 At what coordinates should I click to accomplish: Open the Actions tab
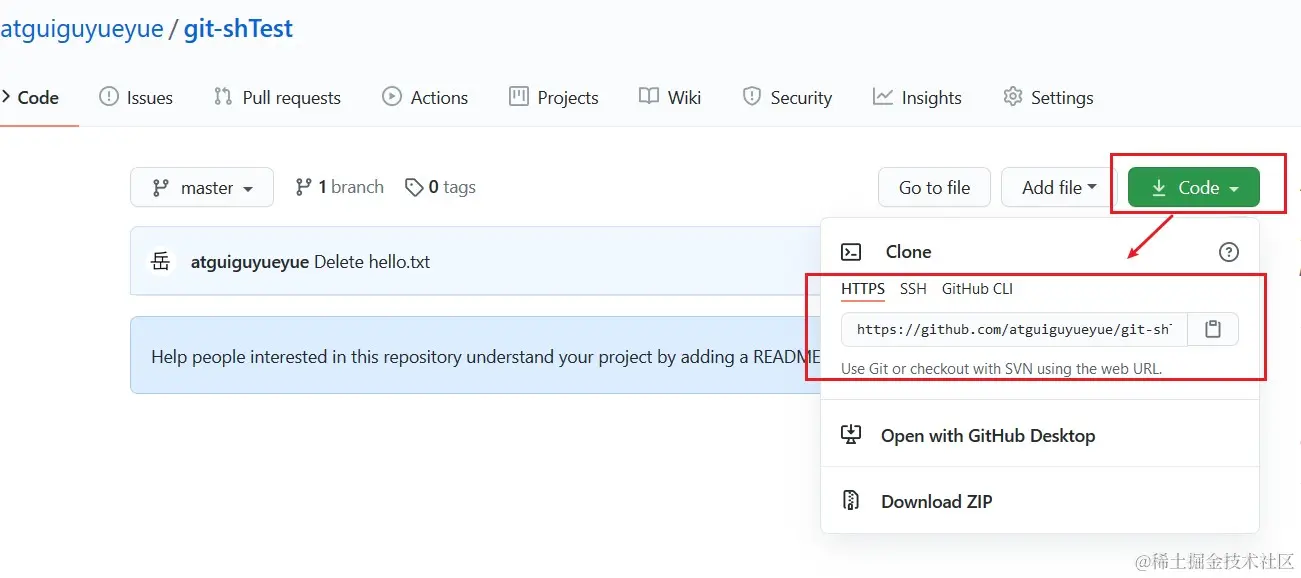[425, 97]
